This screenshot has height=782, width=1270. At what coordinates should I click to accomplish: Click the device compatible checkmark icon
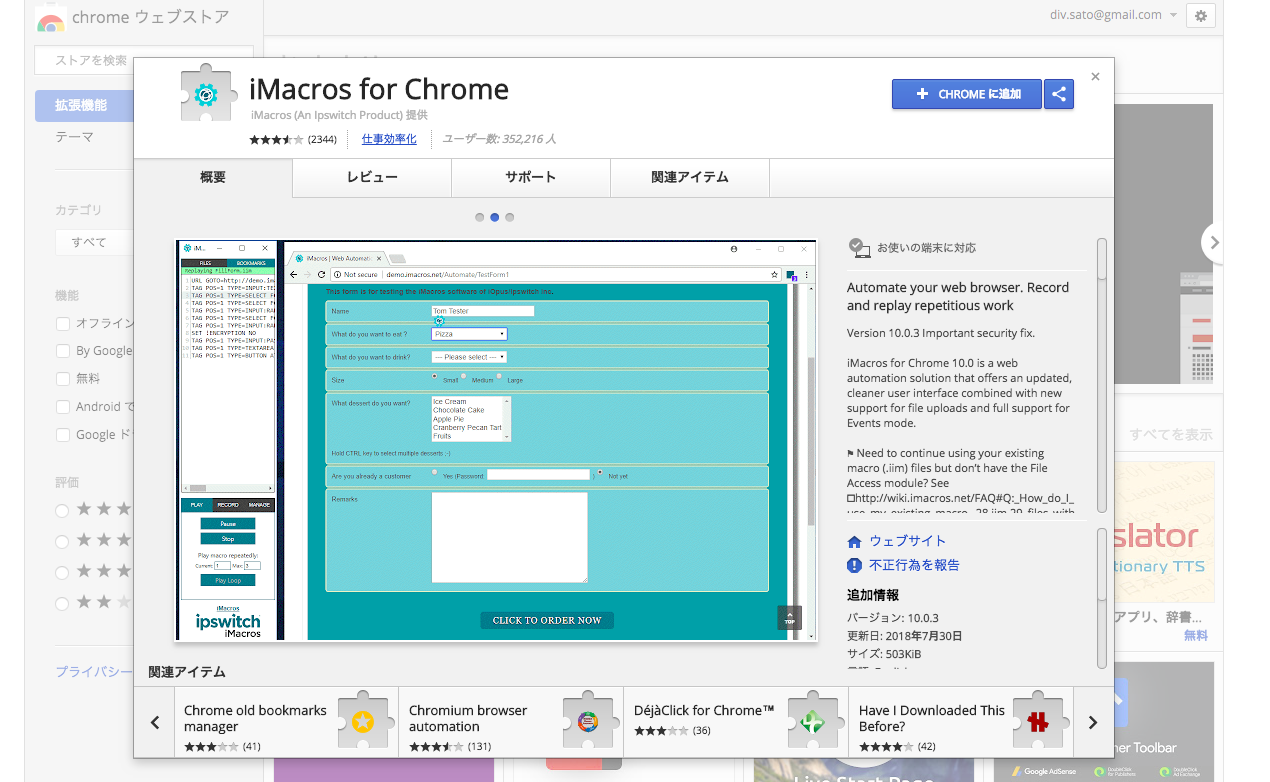pyautogui.click(x=857, y=247)
